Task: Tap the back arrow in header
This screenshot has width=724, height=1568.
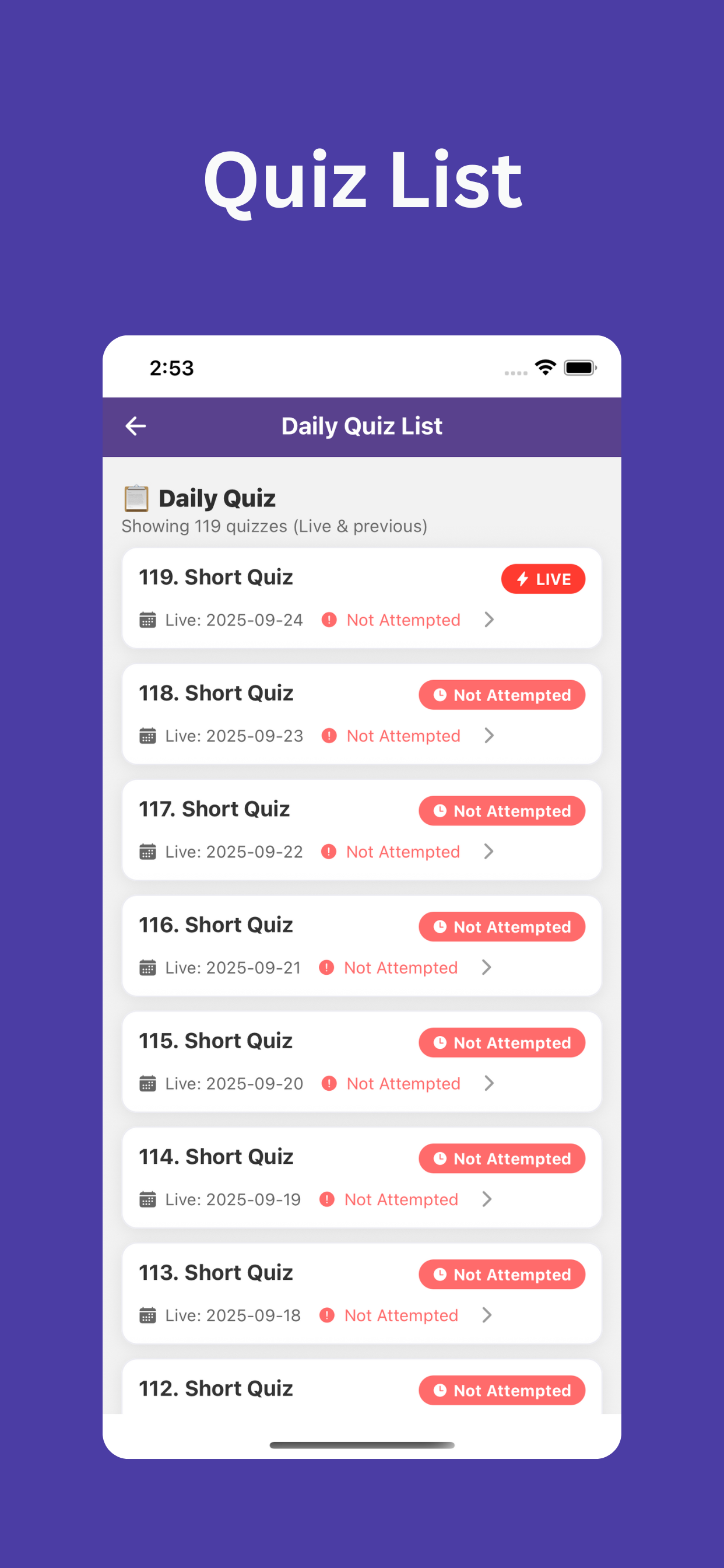Action: click(136, 426)
